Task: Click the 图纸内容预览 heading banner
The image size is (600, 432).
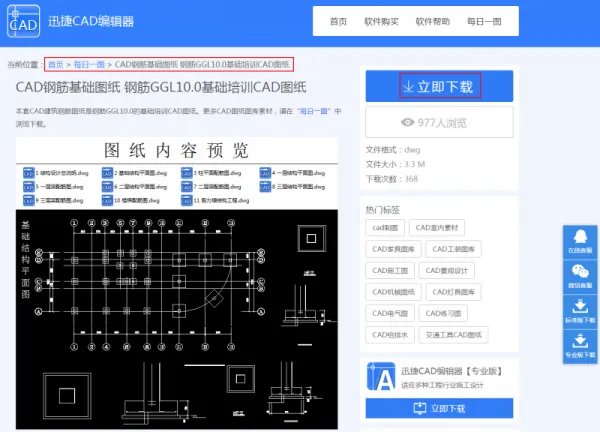Action: coord(177,150)
